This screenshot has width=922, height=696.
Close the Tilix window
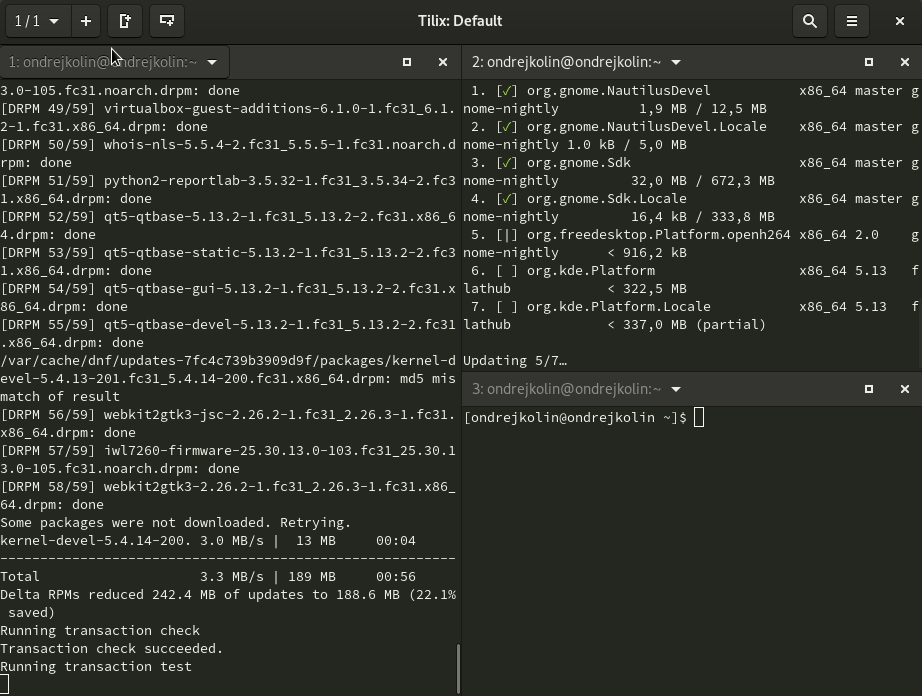tap(899, 21)
